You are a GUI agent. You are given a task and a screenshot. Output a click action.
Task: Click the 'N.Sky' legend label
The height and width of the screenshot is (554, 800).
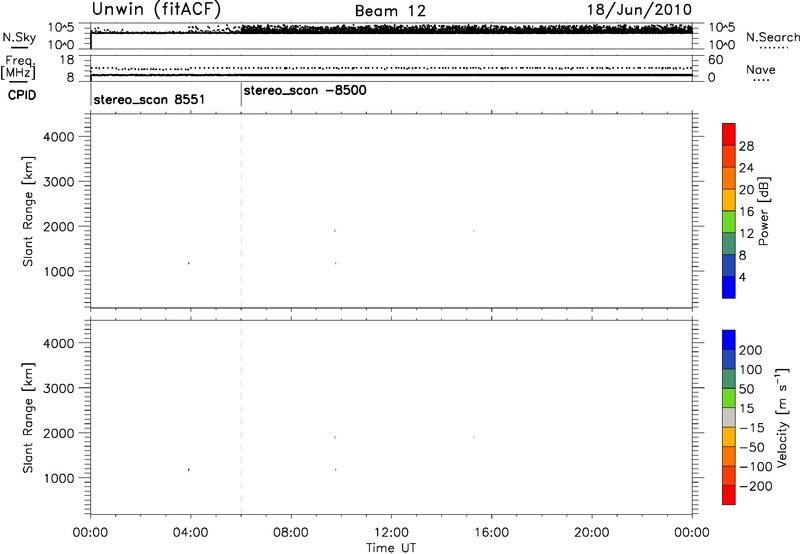19,37
